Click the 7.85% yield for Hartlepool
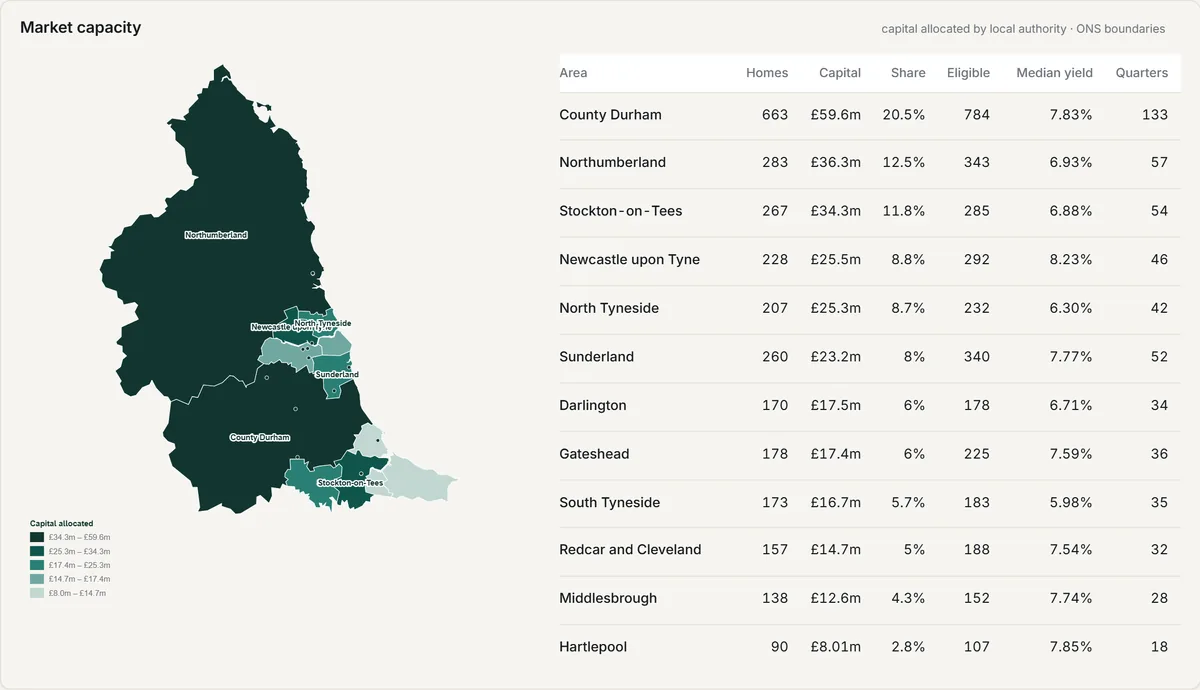Screen dimensions: 1200x690 coord(1071,647)
